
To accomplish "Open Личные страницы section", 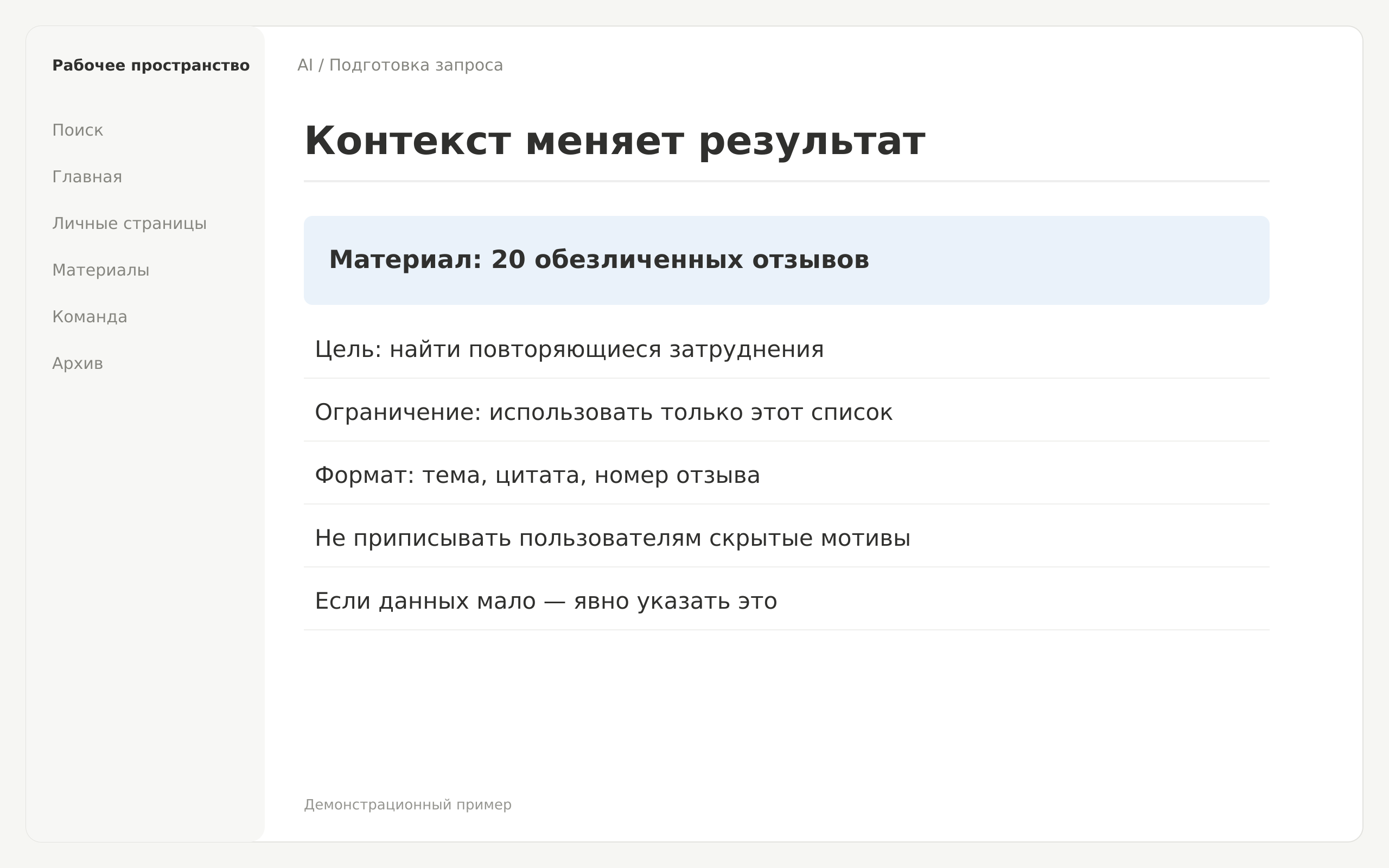I will 129,224.
